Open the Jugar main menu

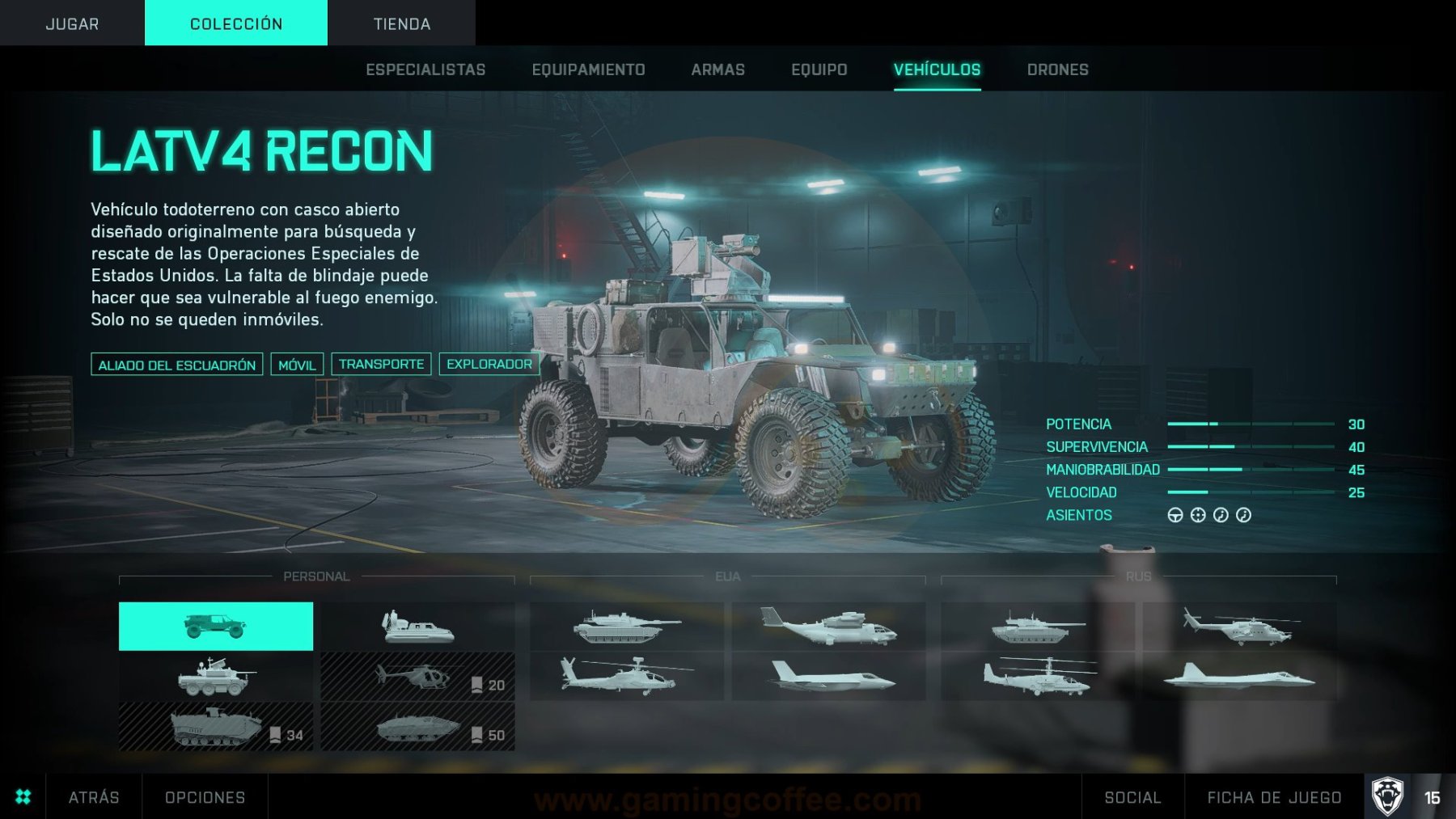pyautogui.click(x=72, y=23)
